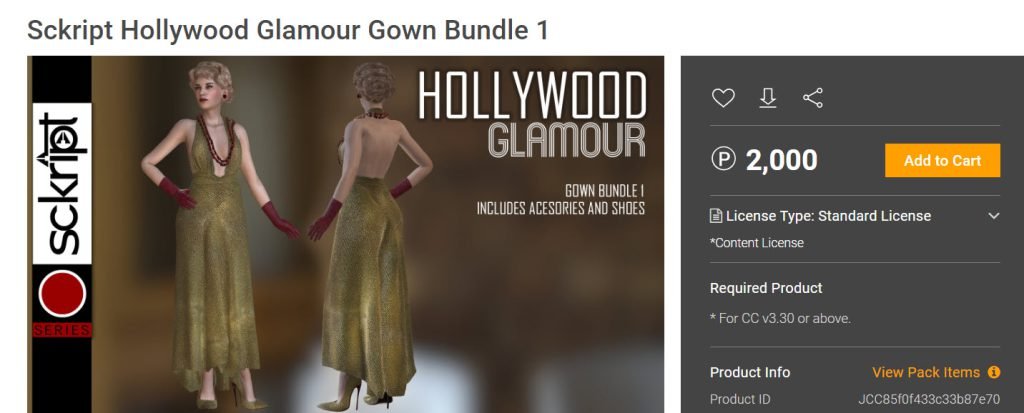Select the Product ID code JCC85f0f433c33b87e70
Viewport: 1024px width, 413px height.
click(x=929, y=399)
